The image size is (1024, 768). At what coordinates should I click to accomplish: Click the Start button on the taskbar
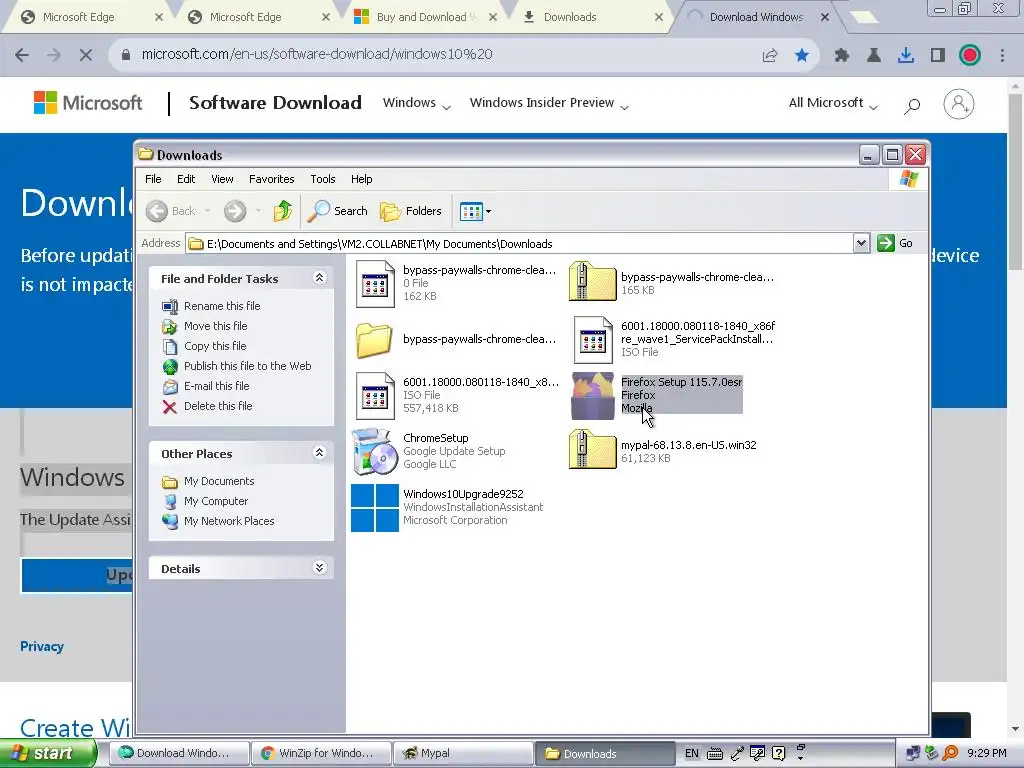[48, 753]
